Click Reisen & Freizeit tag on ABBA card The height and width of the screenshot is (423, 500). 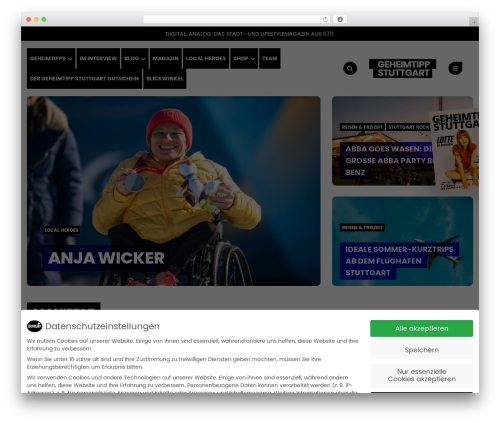pos(362,127)
